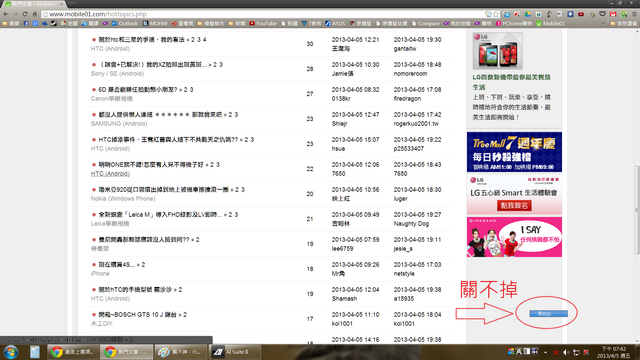Image resolution: width=640 pixels, height=360 pixels.
Task: Open the other bookmarks folder
Action: [x=624, y=24]
